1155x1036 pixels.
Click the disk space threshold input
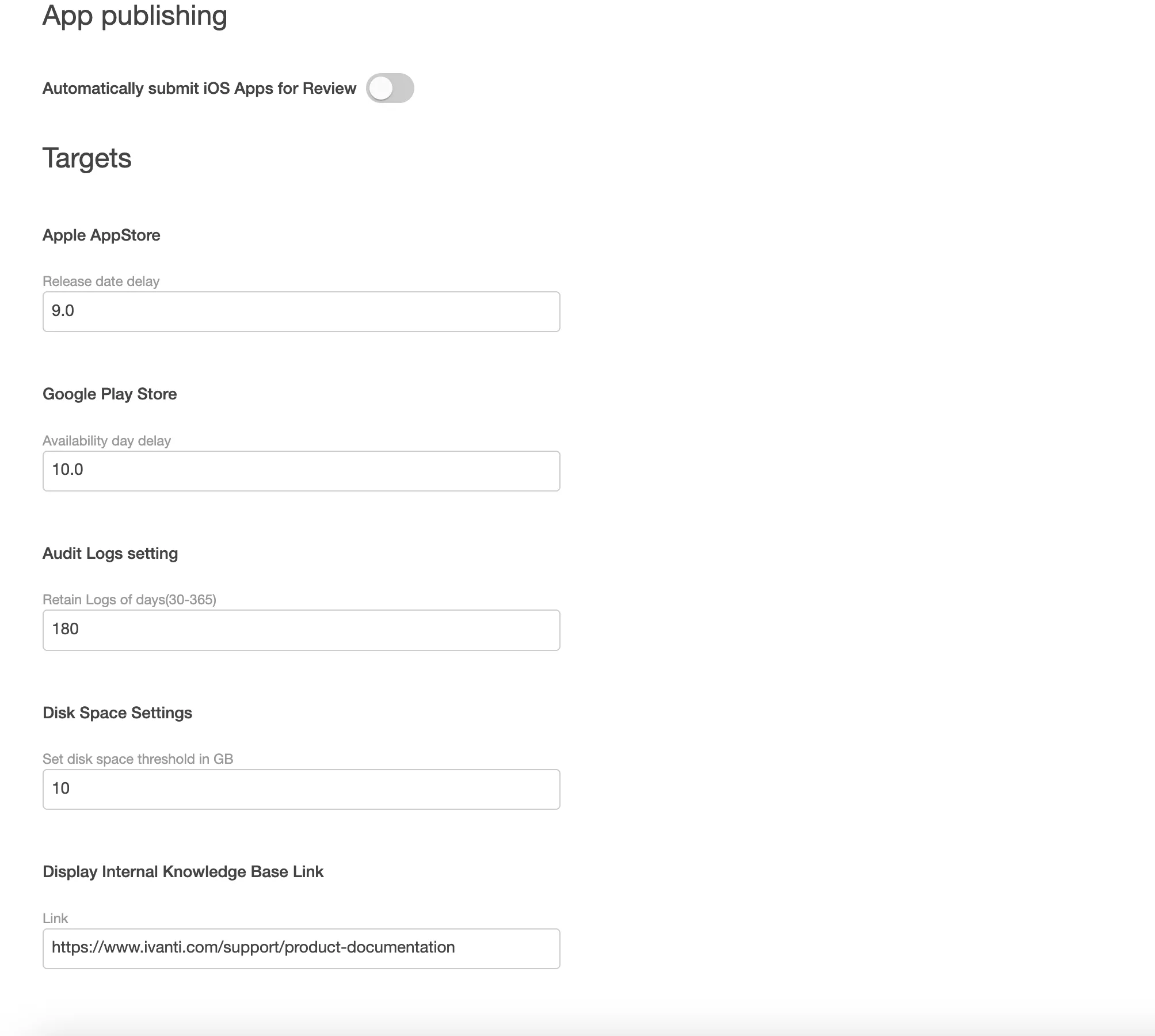tap(301, 789)
